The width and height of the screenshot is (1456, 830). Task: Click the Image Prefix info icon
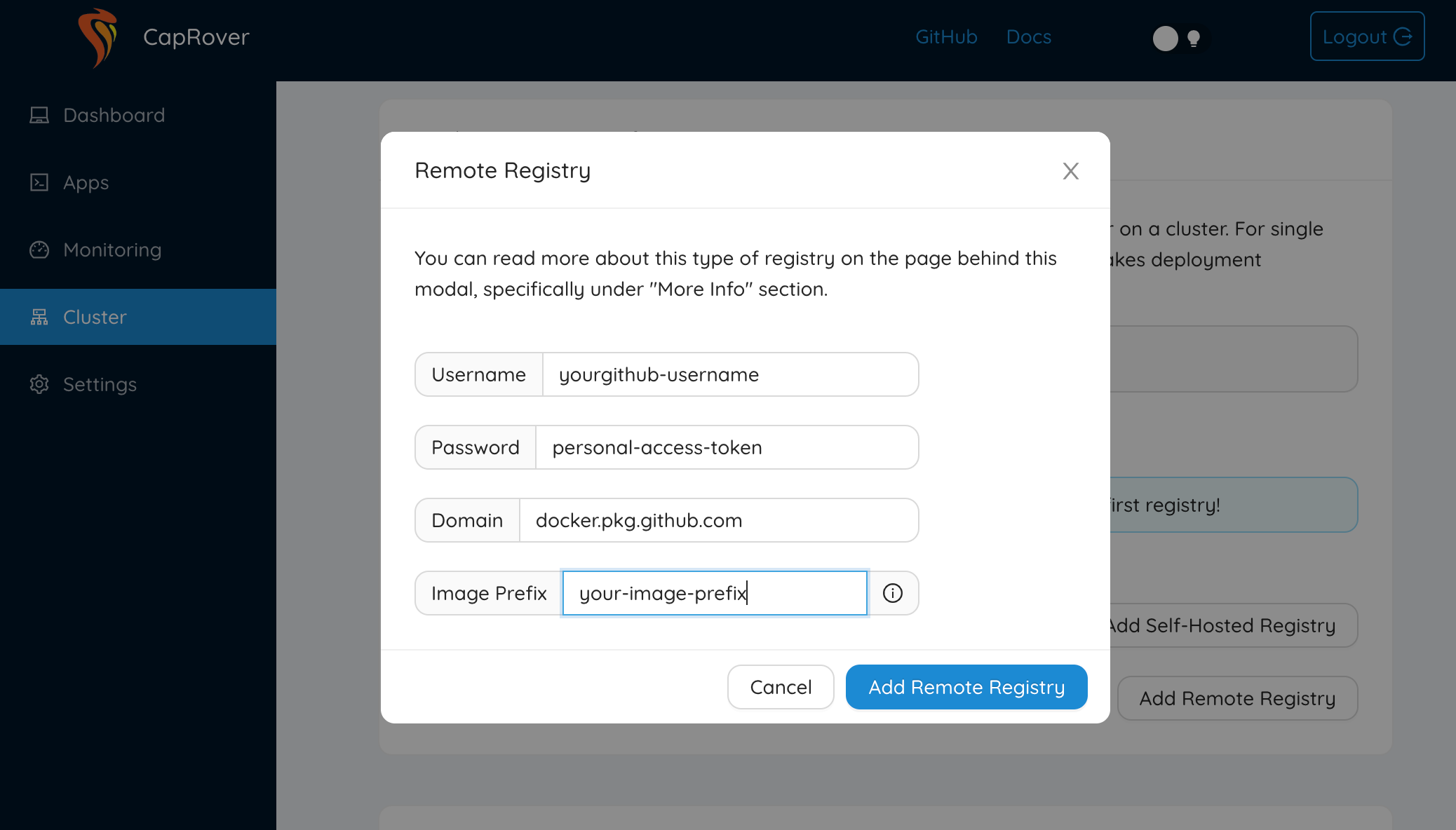coord(892,593)
